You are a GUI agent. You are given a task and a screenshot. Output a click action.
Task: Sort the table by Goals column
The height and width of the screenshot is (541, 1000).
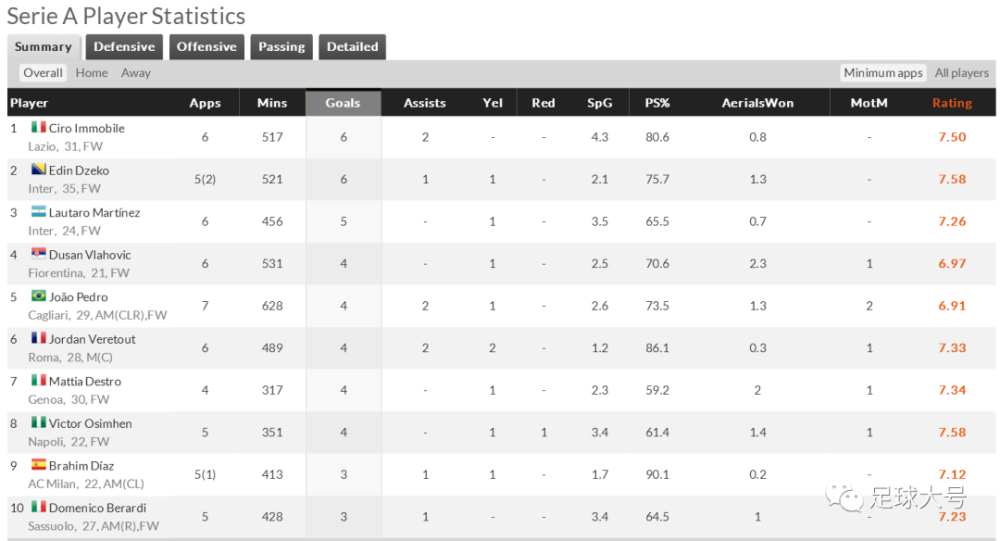click(x=343, y=103)
